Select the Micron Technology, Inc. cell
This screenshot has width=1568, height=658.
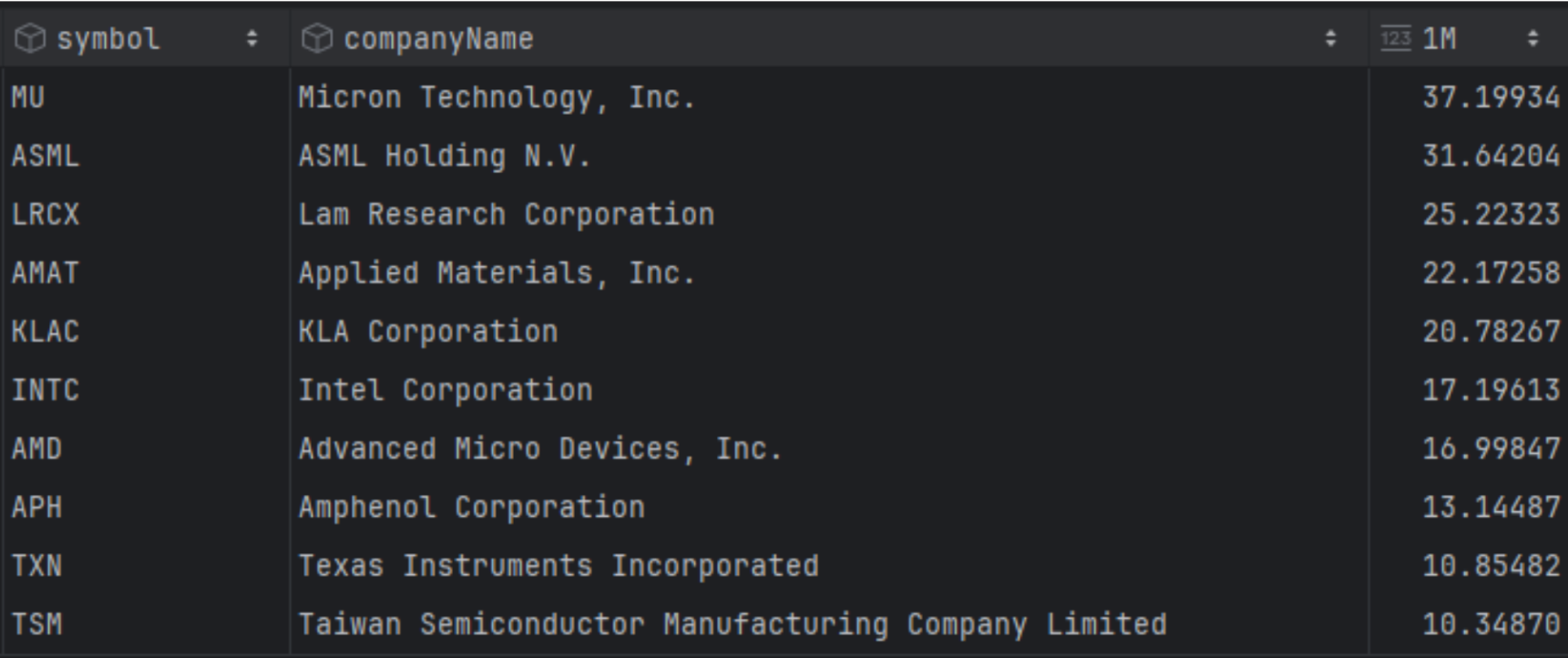(x=497, y=98)
